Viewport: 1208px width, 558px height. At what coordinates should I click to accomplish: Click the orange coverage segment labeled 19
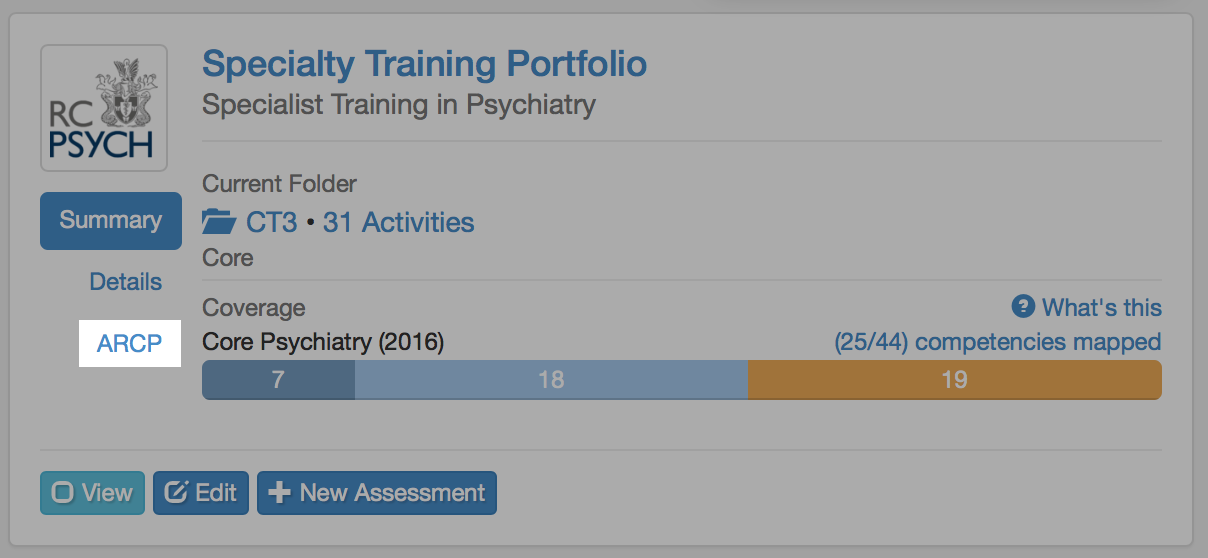pos(954,380)
